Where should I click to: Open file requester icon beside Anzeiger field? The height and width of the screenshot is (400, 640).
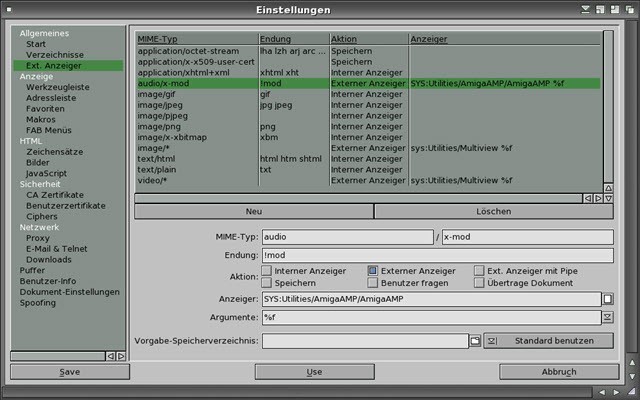pos(608,299)
